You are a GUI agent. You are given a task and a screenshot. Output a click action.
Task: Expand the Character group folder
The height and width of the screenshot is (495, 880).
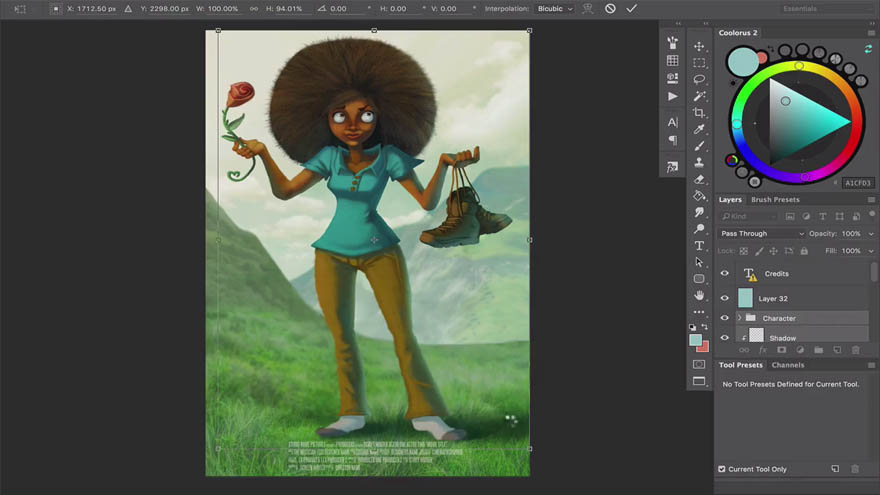point(740,318)
